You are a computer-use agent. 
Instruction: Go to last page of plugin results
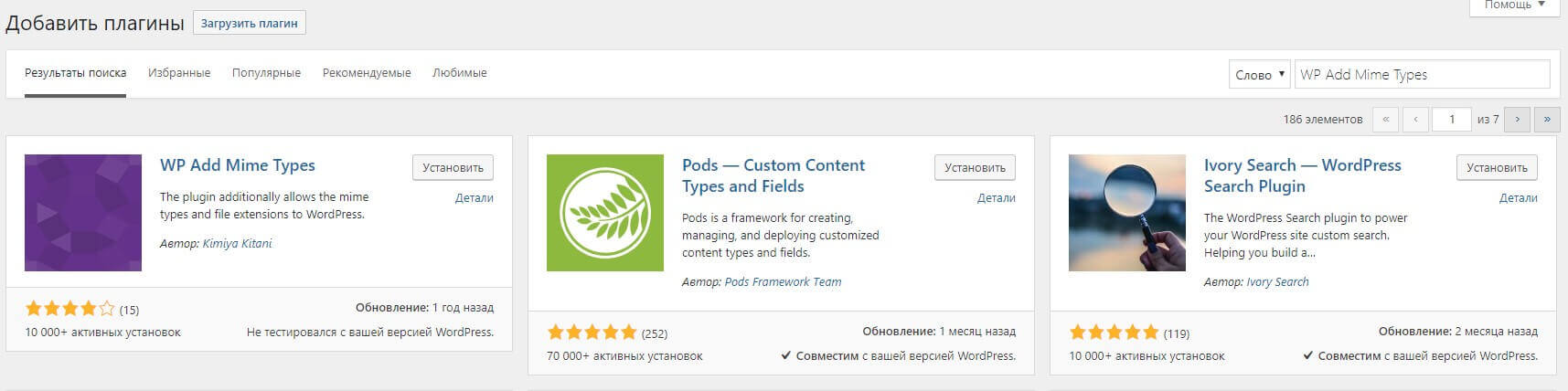(1547, 120)
